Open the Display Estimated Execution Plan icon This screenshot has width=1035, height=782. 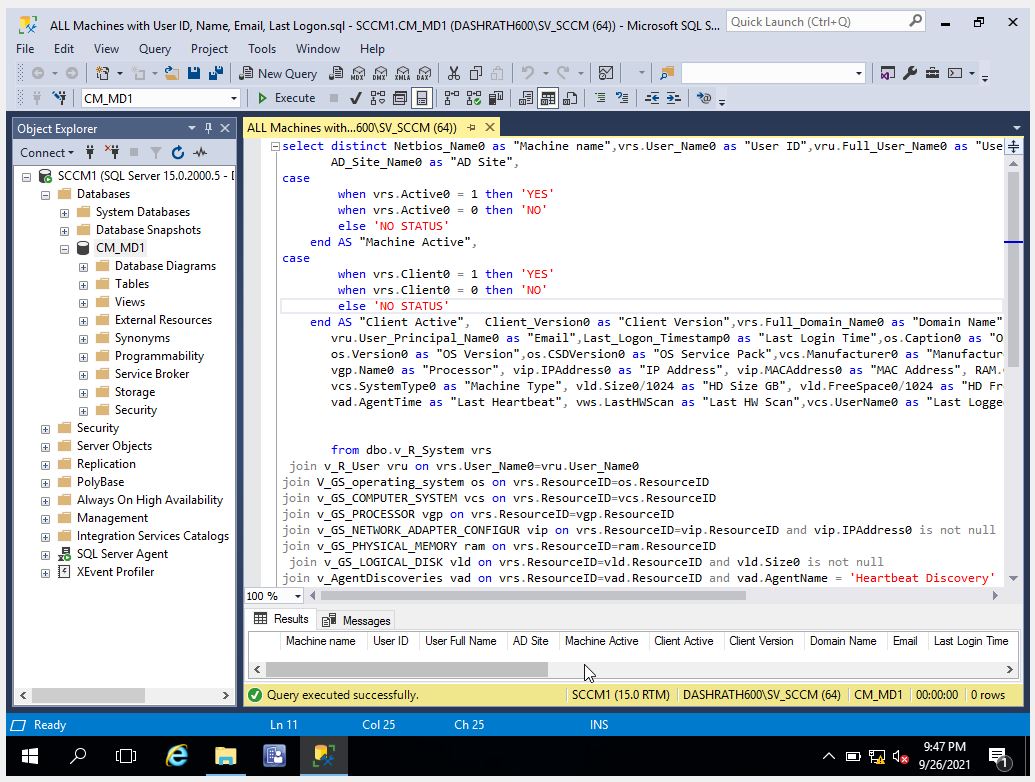pyautogui.click(x=376, y=98)
